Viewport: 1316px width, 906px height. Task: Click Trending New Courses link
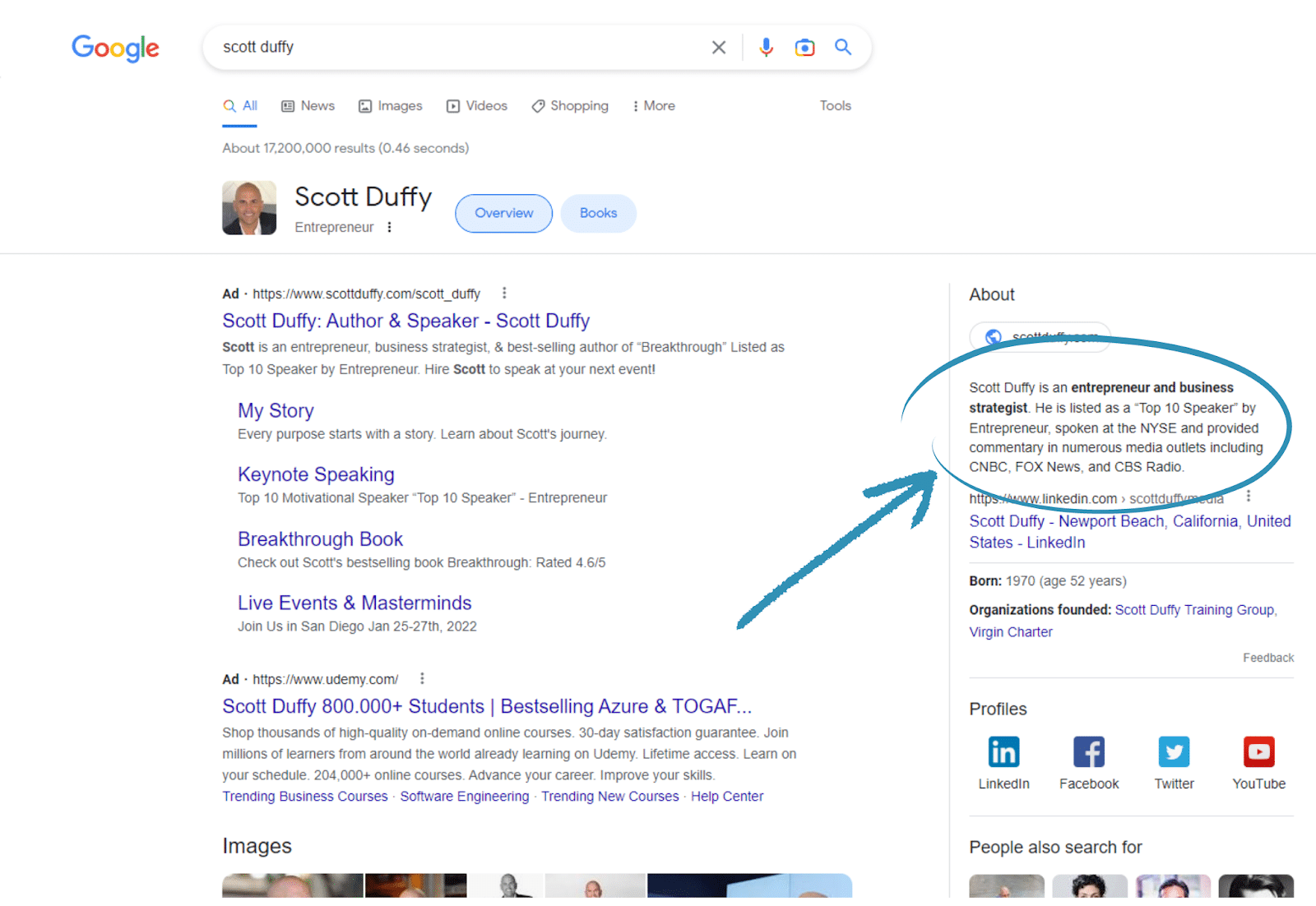coord(610,797)
